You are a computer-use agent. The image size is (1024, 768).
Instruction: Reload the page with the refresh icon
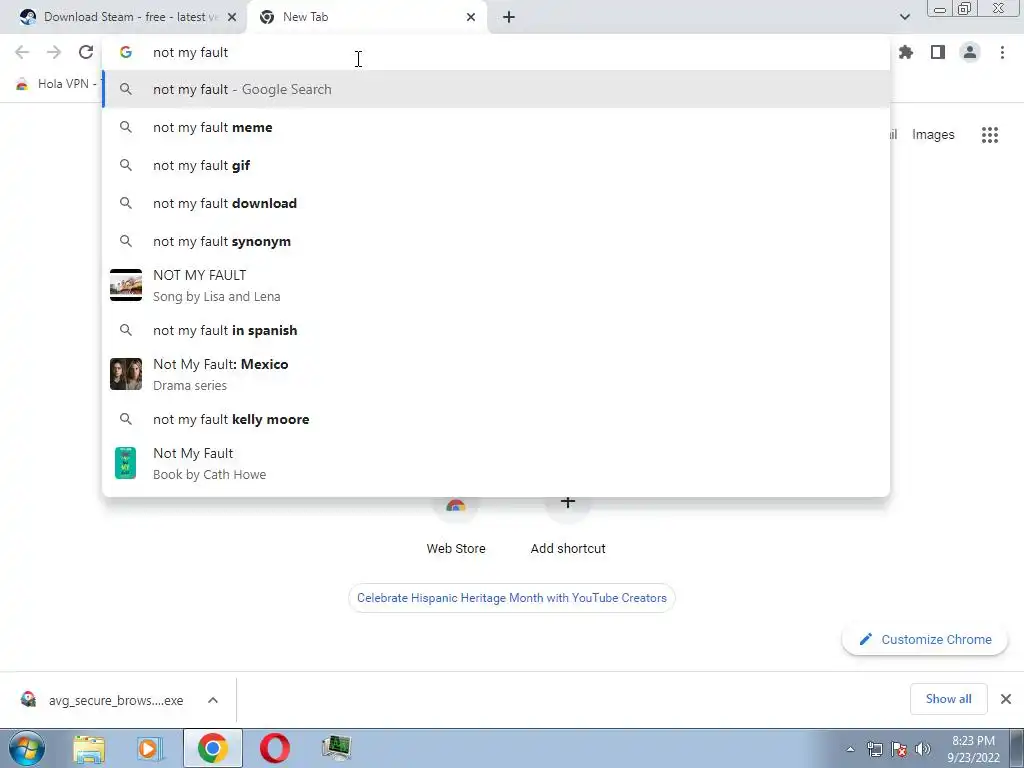86,52
